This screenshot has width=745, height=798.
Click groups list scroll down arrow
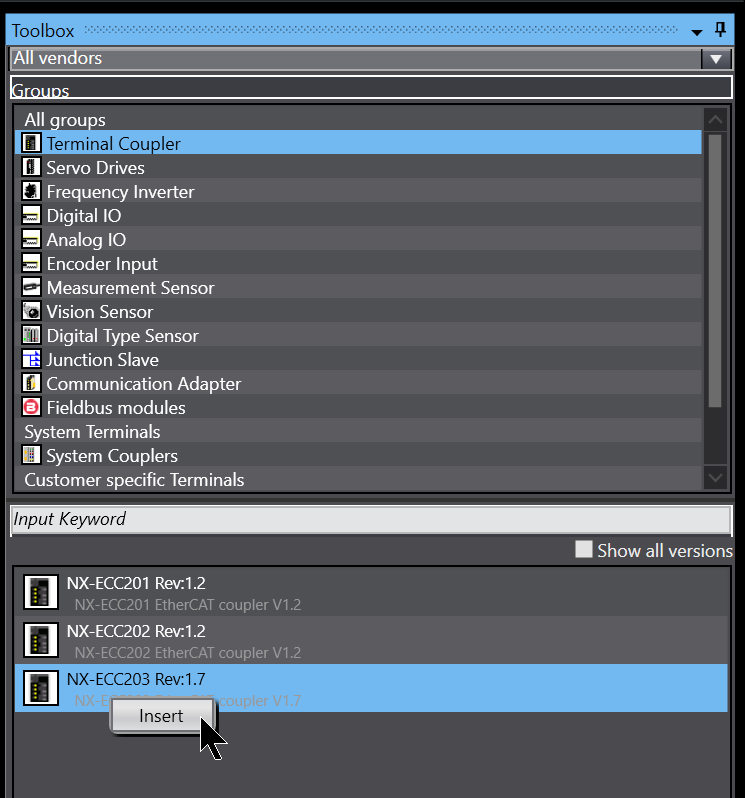pyautogui.click(x=715, y=478)
